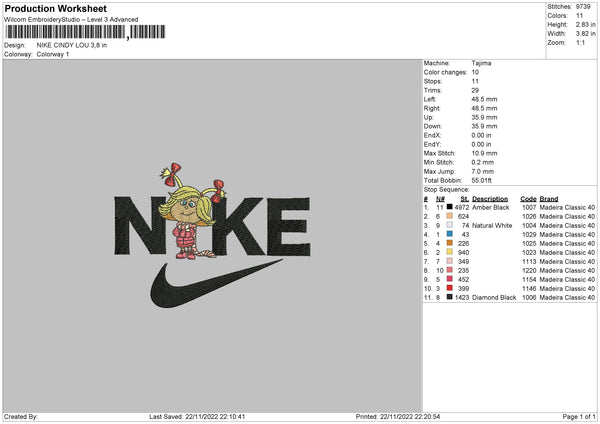This screenshot has width=600, height=424.
Task: Click the design name NIKE CINDY LOU 3,8 in
Action: [72, 45]
